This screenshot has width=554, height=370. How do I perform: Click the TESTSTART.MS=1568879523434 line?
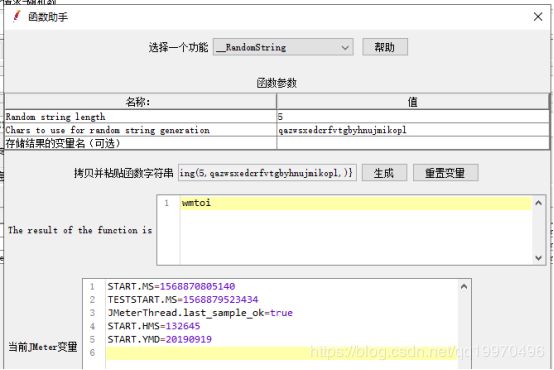[x=183, y=300]
